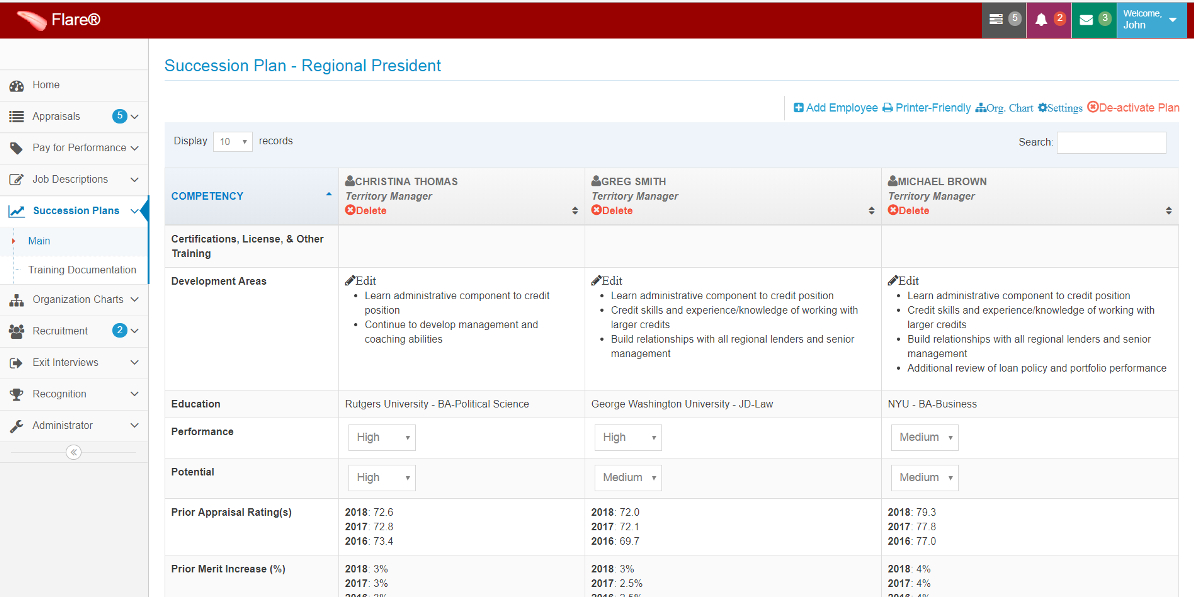1194x597 pixels.
Task: Click De-activate Plan
Action: [1133, 108]
